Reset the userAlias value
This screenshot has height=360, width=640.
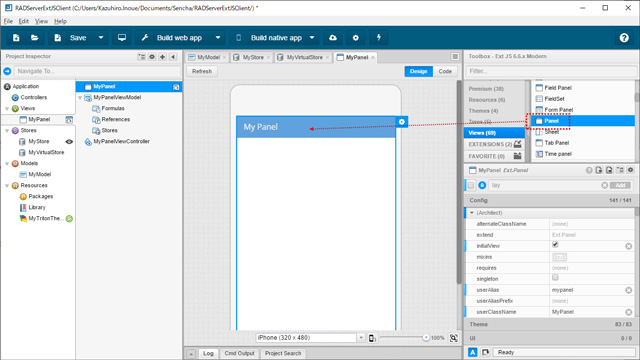(x=629, y=290)
